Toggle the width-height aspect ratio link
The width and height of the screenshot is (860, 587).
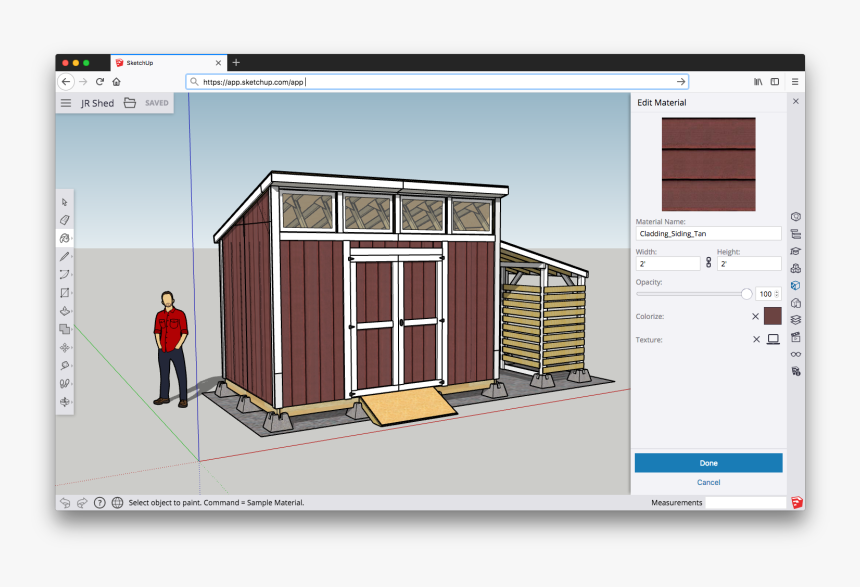tap(708, 263)
